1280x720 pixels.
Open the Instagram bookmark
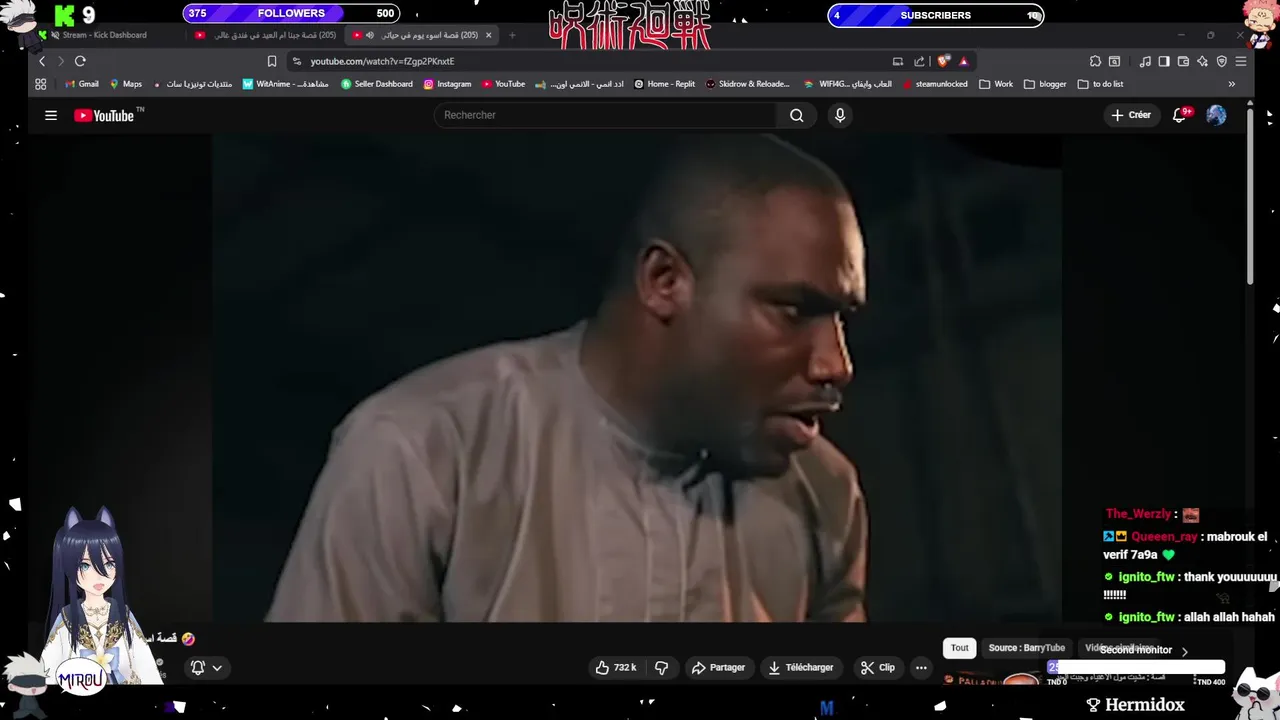coord(447,84)
